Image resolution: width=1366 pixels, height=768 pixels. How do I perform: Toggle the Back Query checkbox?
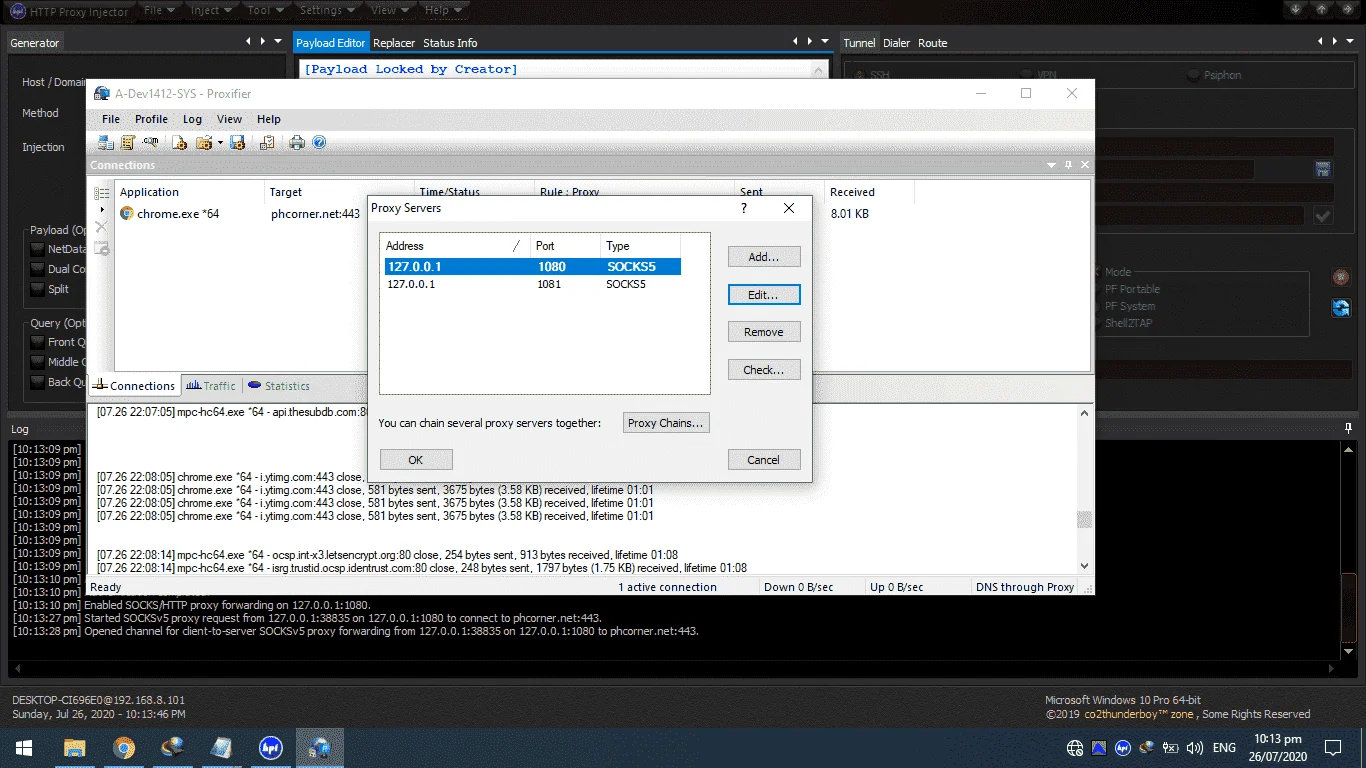pyautogui.click(x=38, y=382)
